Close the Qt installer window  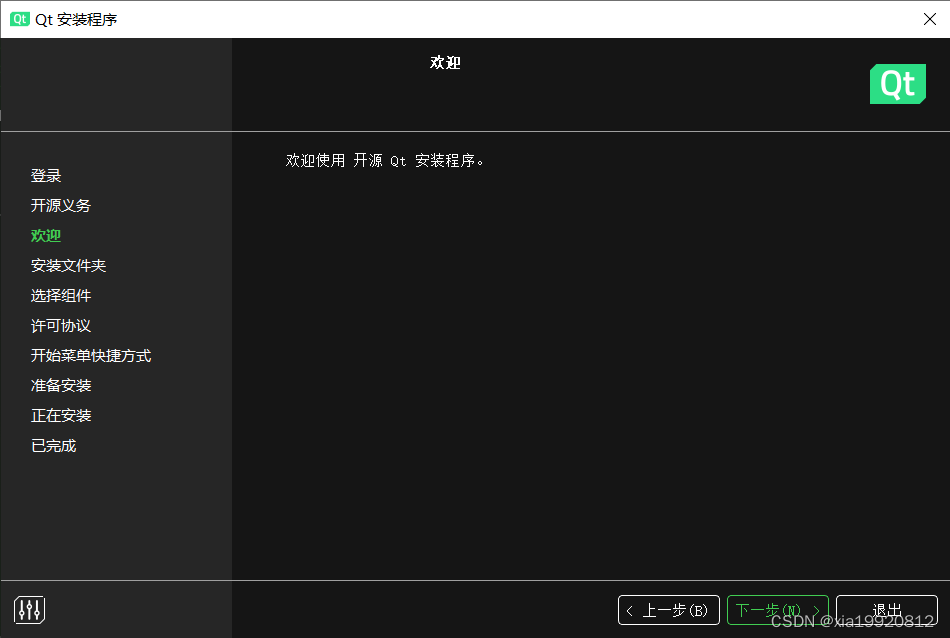929,19
